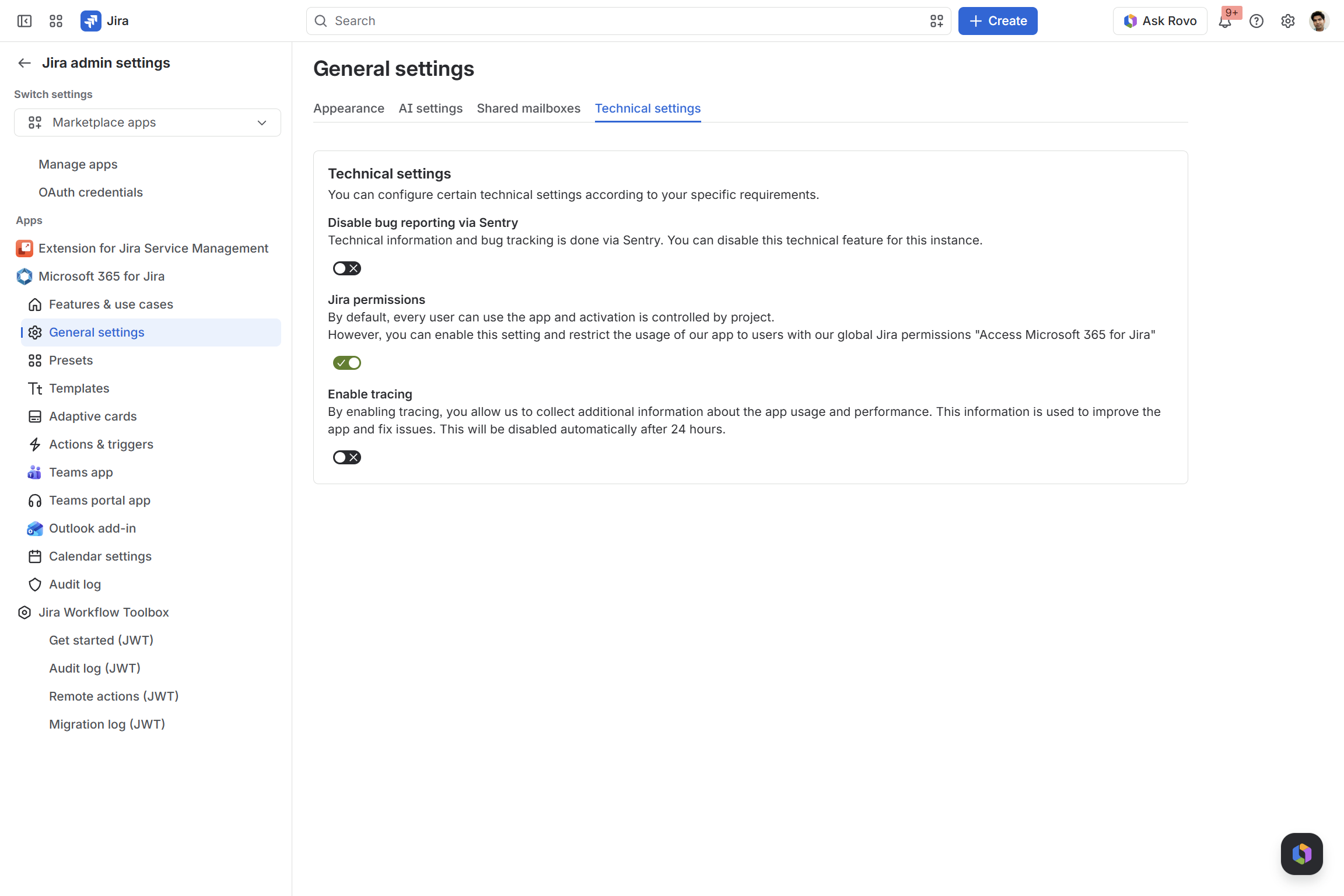Viewport: 1344px width, 896px height.
Task: Open Audit log (JWT) link
Action: (94, 668)
